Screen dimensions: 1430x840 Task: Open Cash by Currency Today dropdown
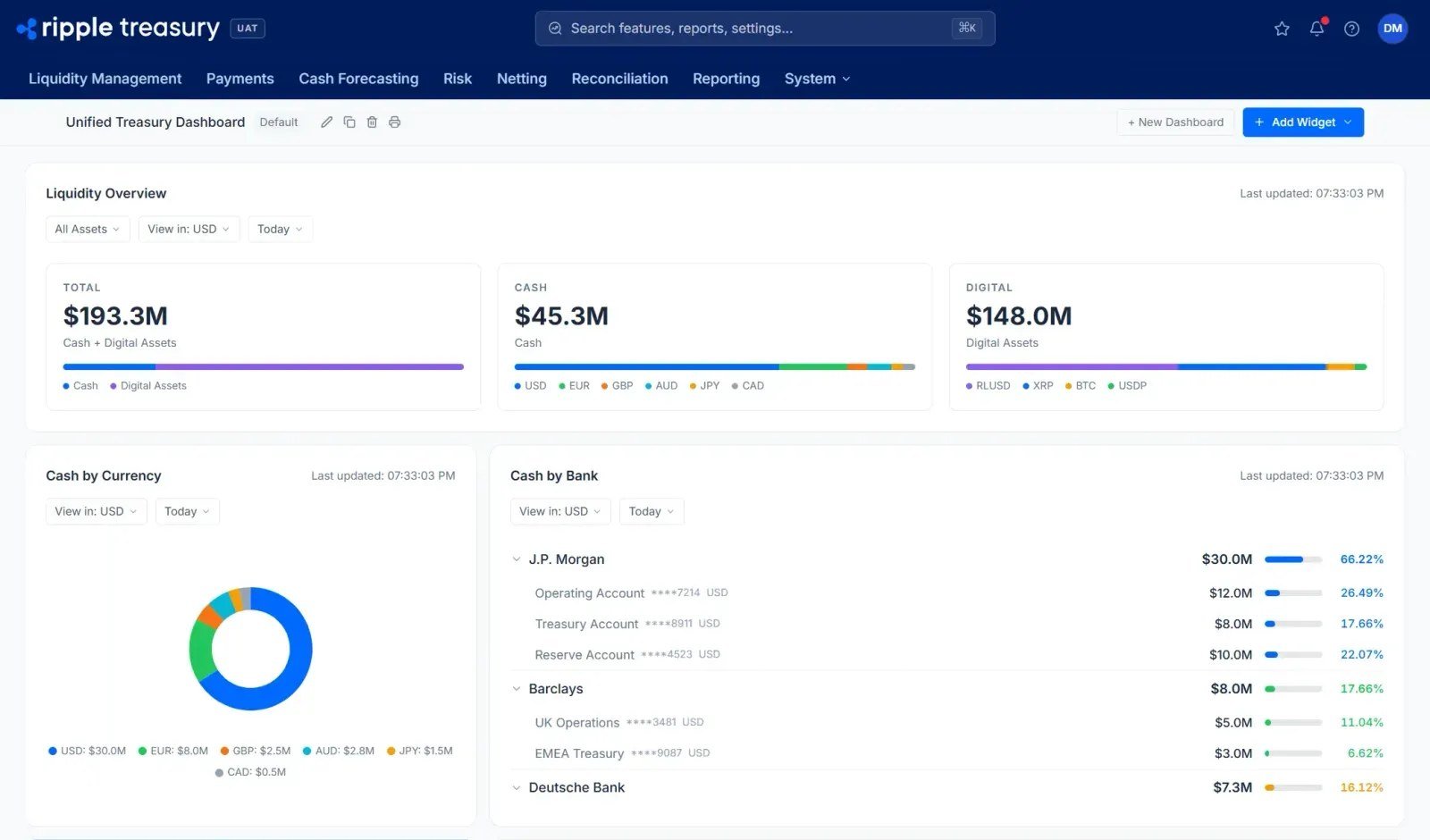pyautogui.click(x=187, y=511)
